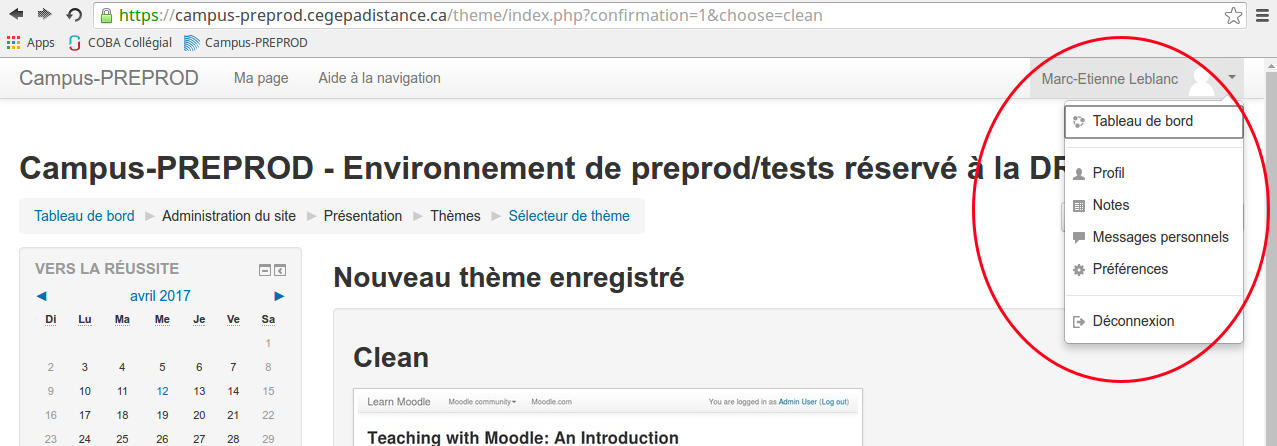Screen dimensions: 1277x446
Task: Select Tableau de bord in user menu
Action: point(1142,122)
